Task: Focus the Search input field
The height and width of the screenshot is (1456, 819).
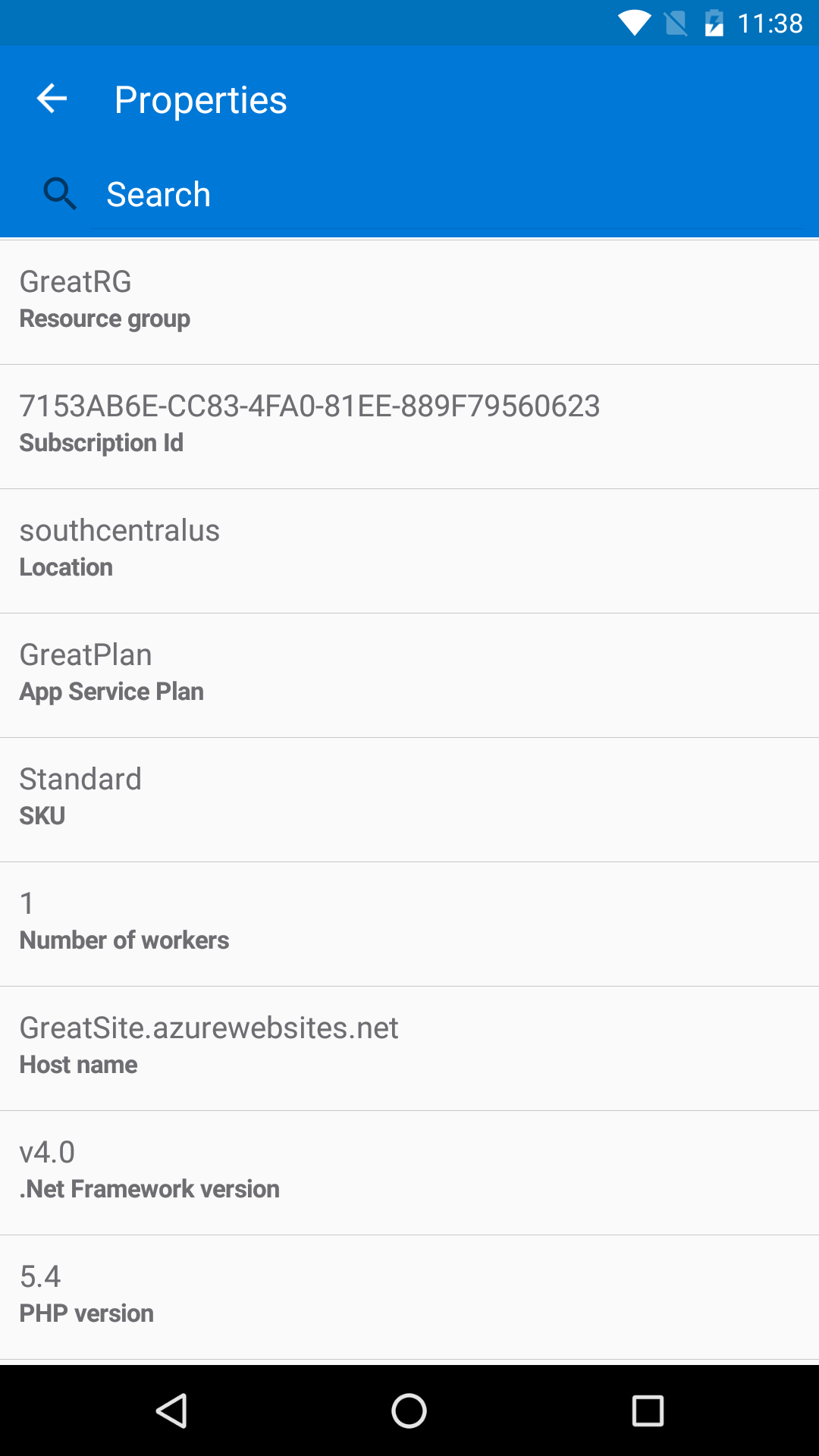Action: point(447,195)
